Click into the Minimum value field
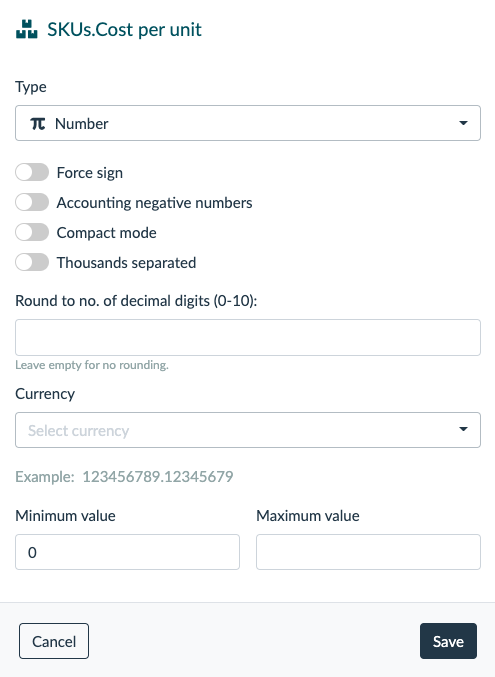The image size is (495, 677). 127,552
